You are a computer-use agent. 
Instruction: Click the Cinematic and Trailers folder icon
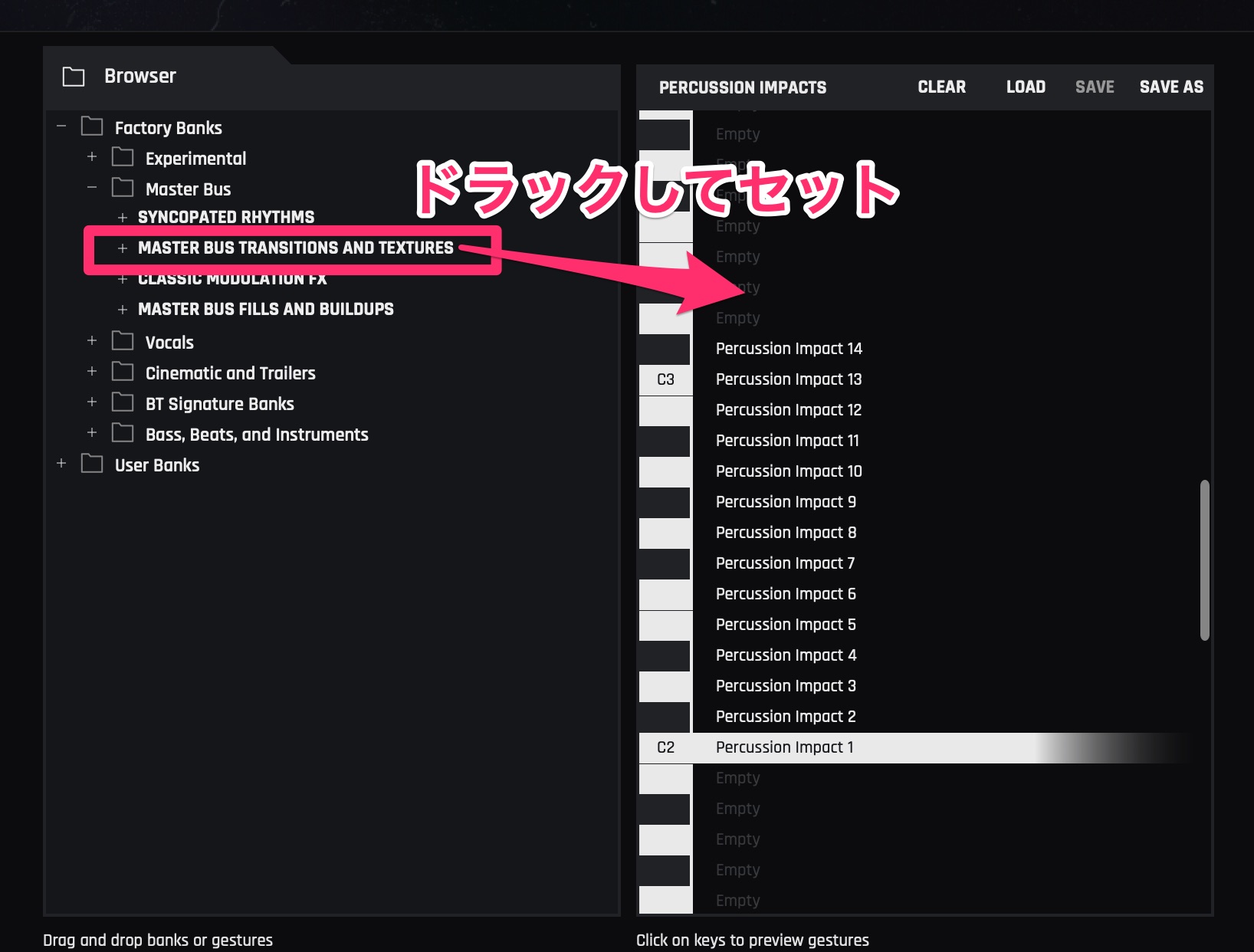[123, 373]
